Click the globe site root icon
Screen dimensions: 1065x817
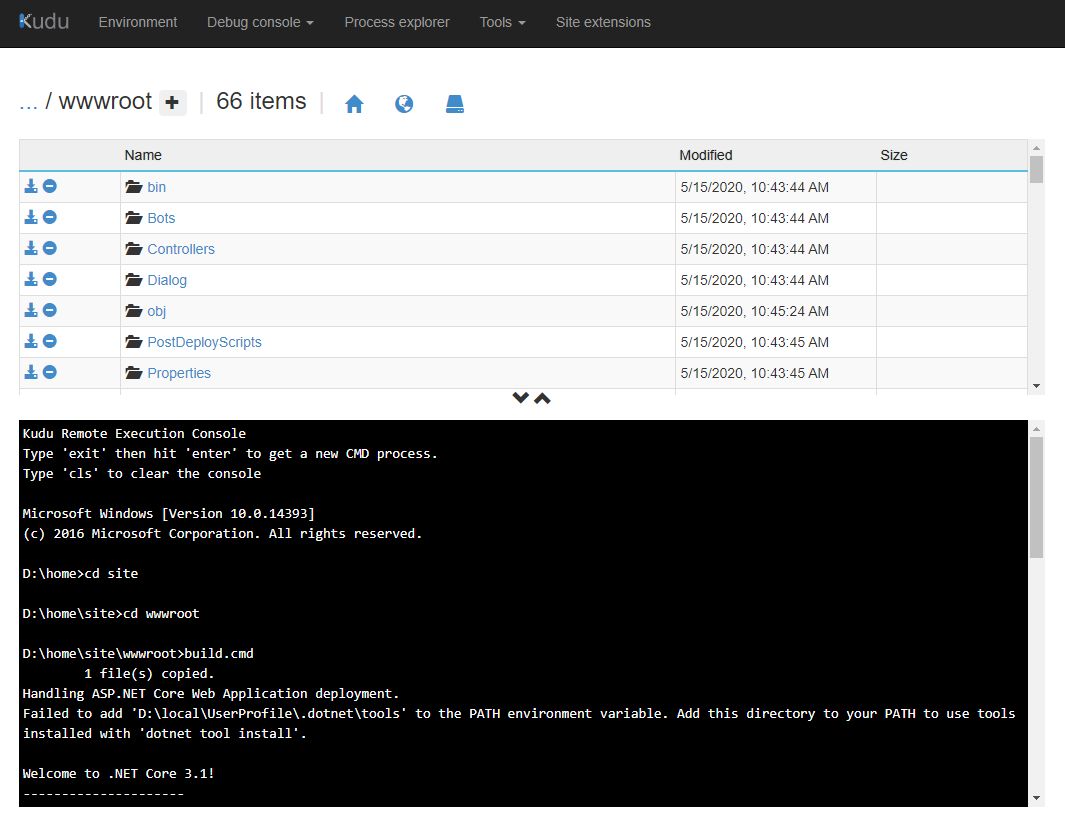click(404, 104)
